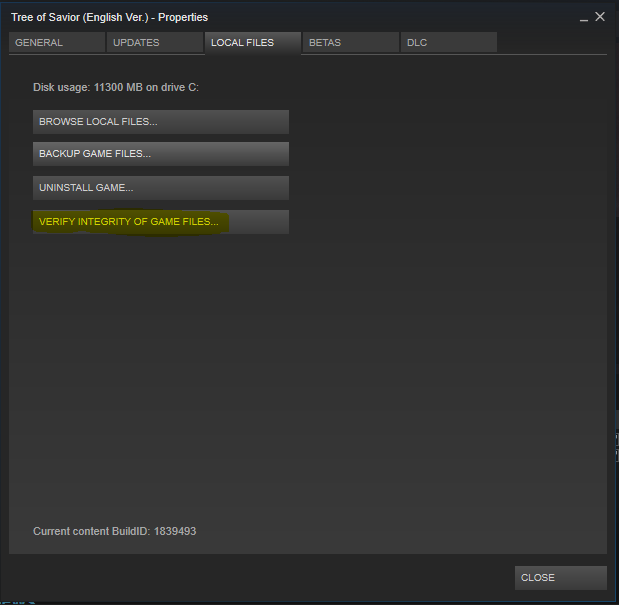Click UNINSTALL GAME button

[160, 188]
